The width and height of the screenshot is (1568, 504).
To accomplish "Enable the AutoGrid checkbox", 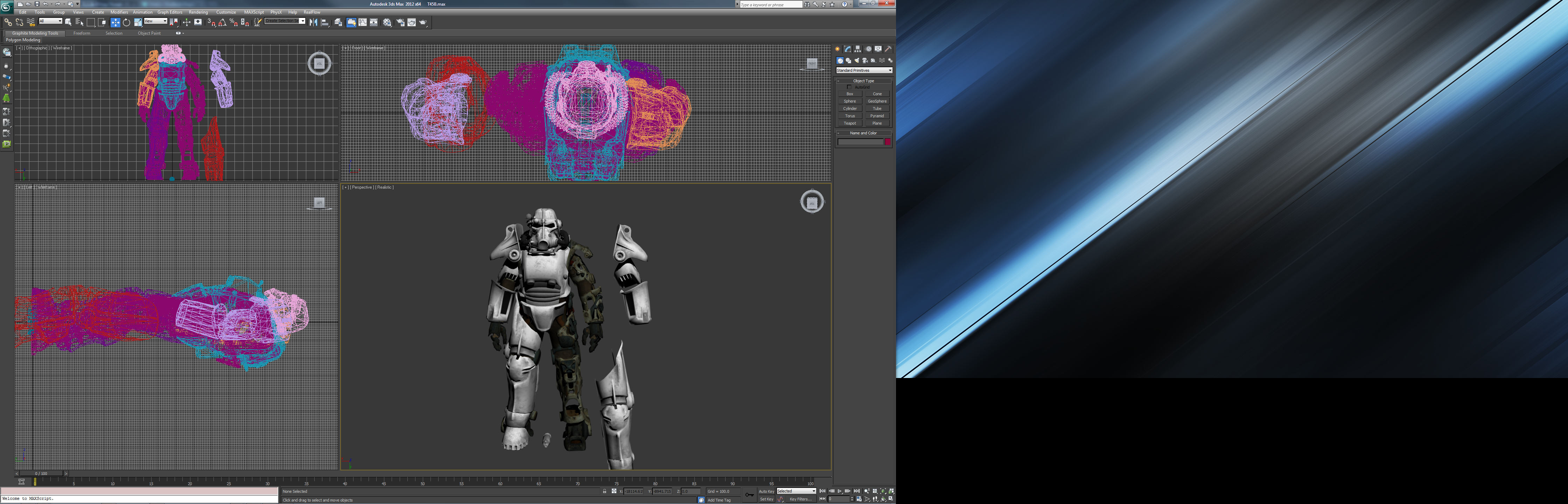I will click(849, 87).
